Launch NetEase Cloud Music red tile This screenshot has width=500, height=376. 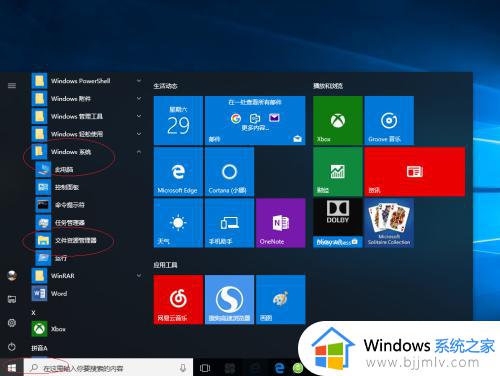pos(178,299)
